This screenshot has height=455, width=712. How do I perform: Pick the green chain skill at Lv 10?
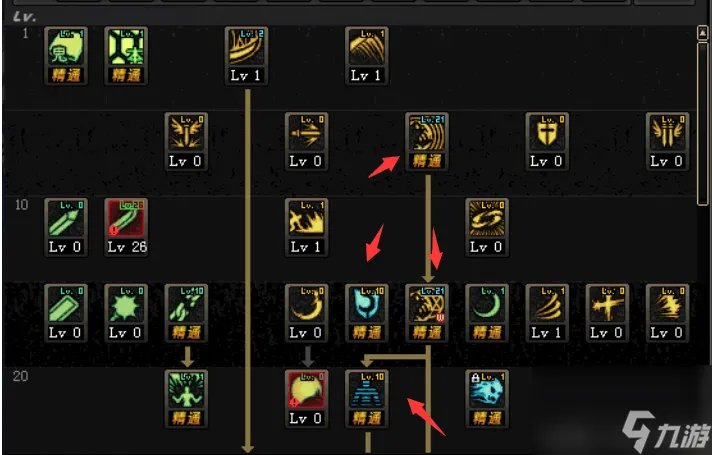pos(186,312)
